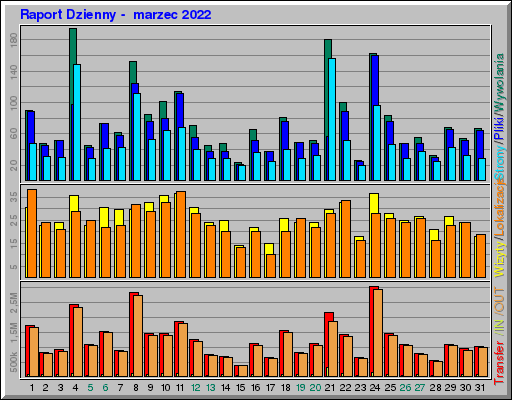Click day '1' on the x-axis
Image resolution: width=512 pixels, height=400 pixels.
pyautogui.click(x=32, y=388)
